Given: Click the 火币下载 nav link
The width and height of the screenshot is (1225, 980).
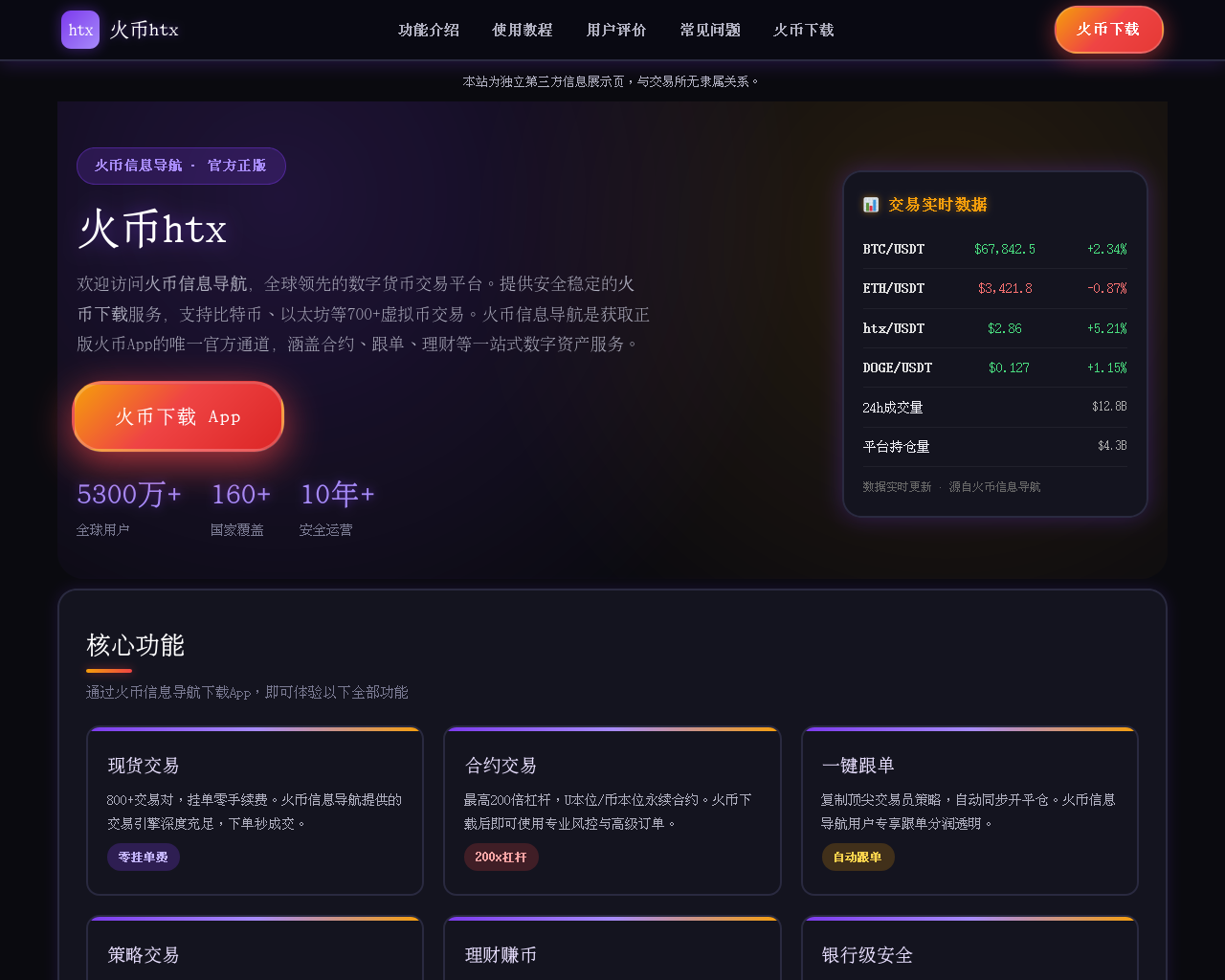Looking at the screenshot, I should pyautogui.click(x=804, y=30).
